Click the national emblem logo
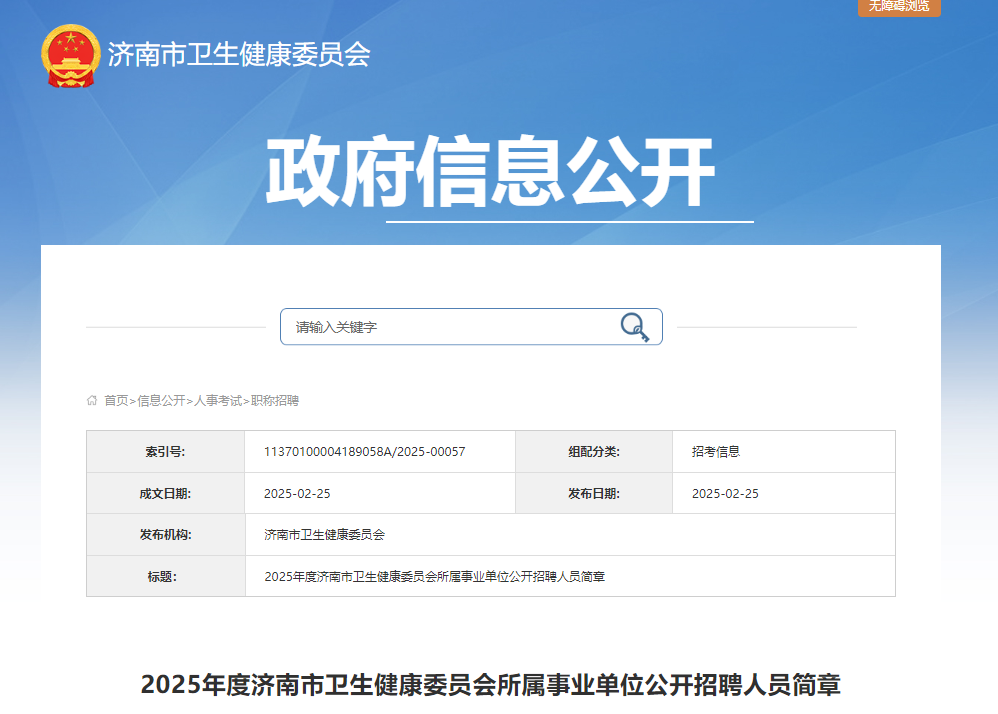 click(71, 55)
